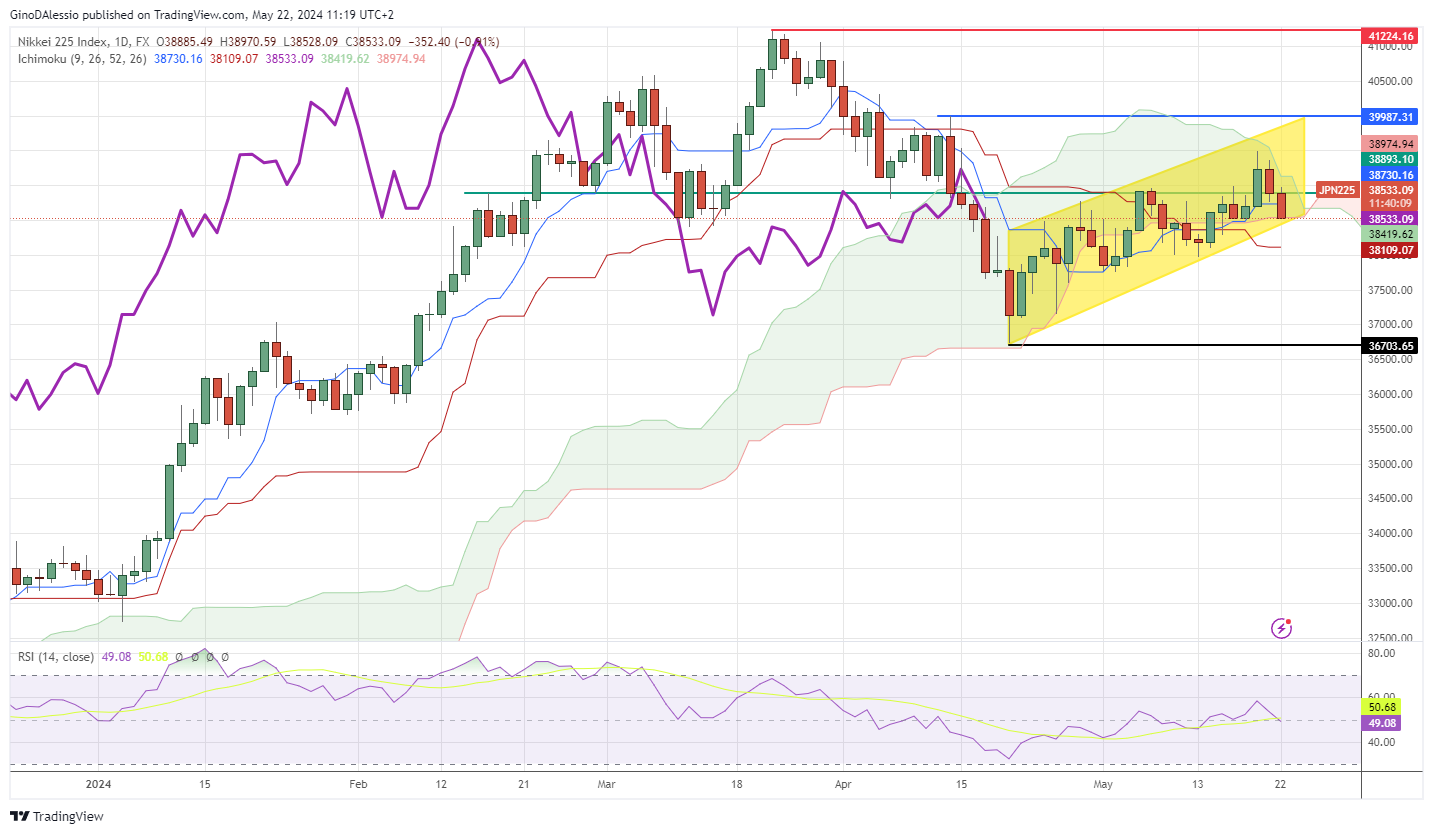Toggle the second crossed-circle icon in the RSI row
Image resolution: width=1433 pixels, height=834 pixels.
pos(194,657)
